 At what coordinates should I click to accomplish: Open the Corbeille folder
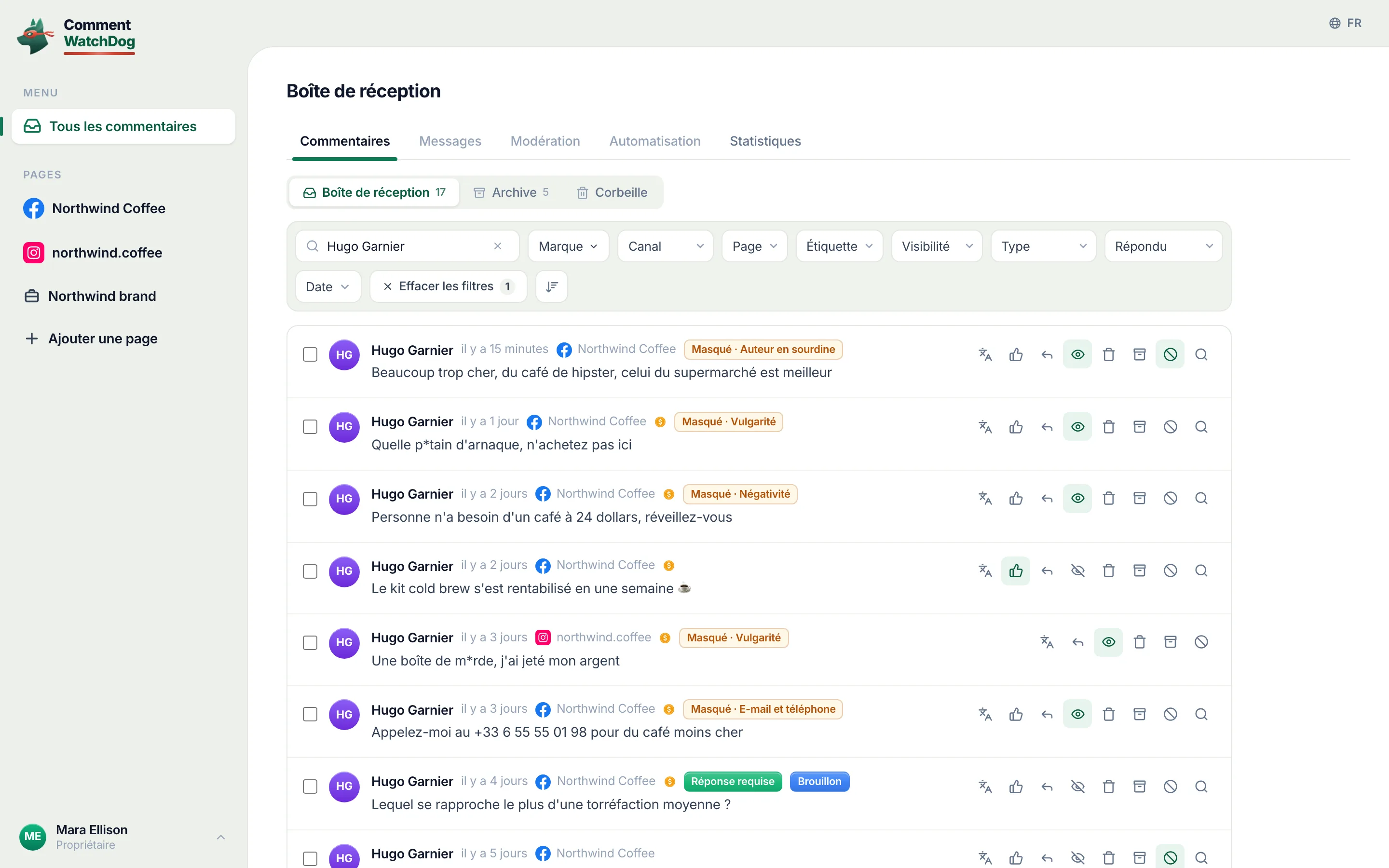click(x=612, y=192)
